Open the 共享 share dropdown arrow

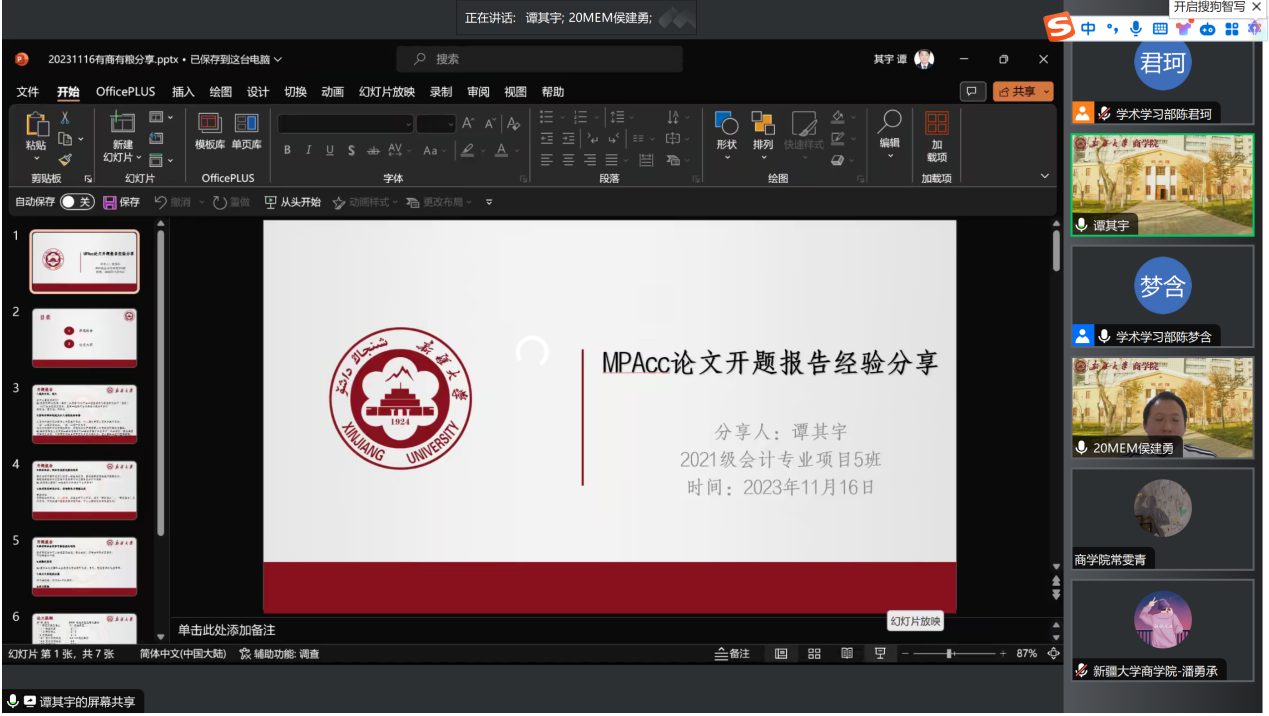point(1047,91)
